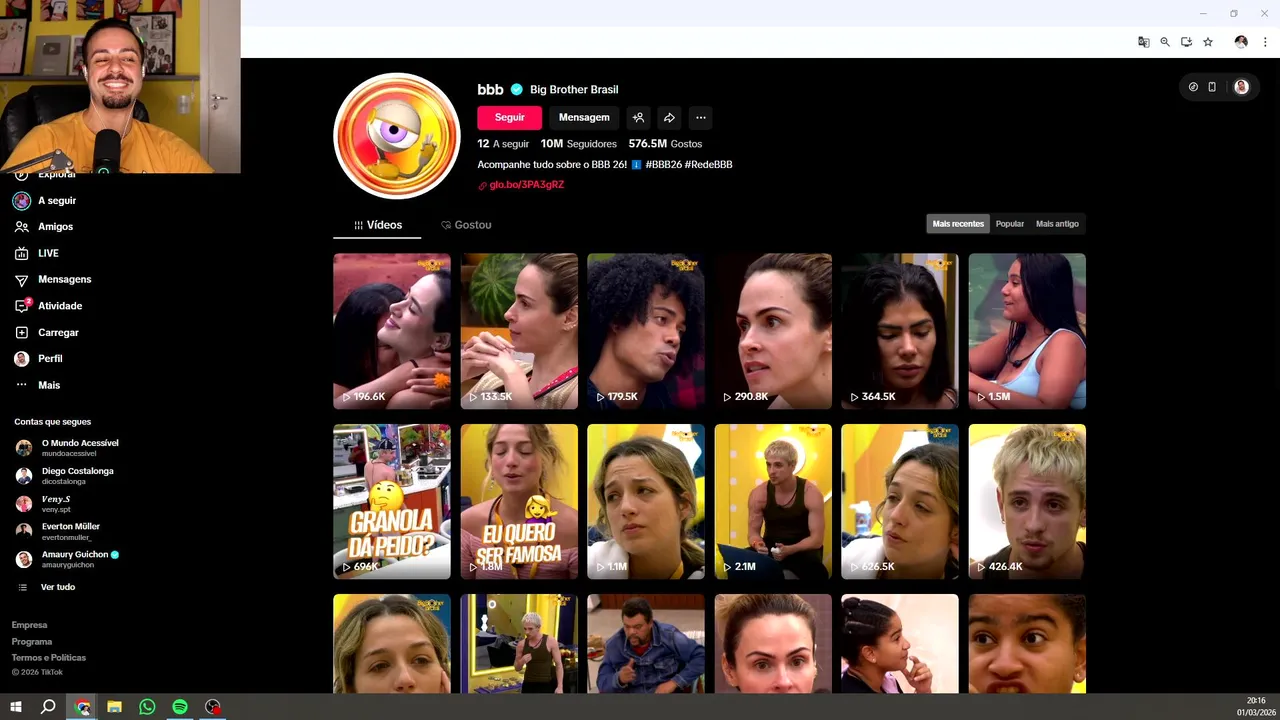Viewport: 1280px width, 720px height.
Task: Click the 12 A seguir count
Action: [503, 144]
